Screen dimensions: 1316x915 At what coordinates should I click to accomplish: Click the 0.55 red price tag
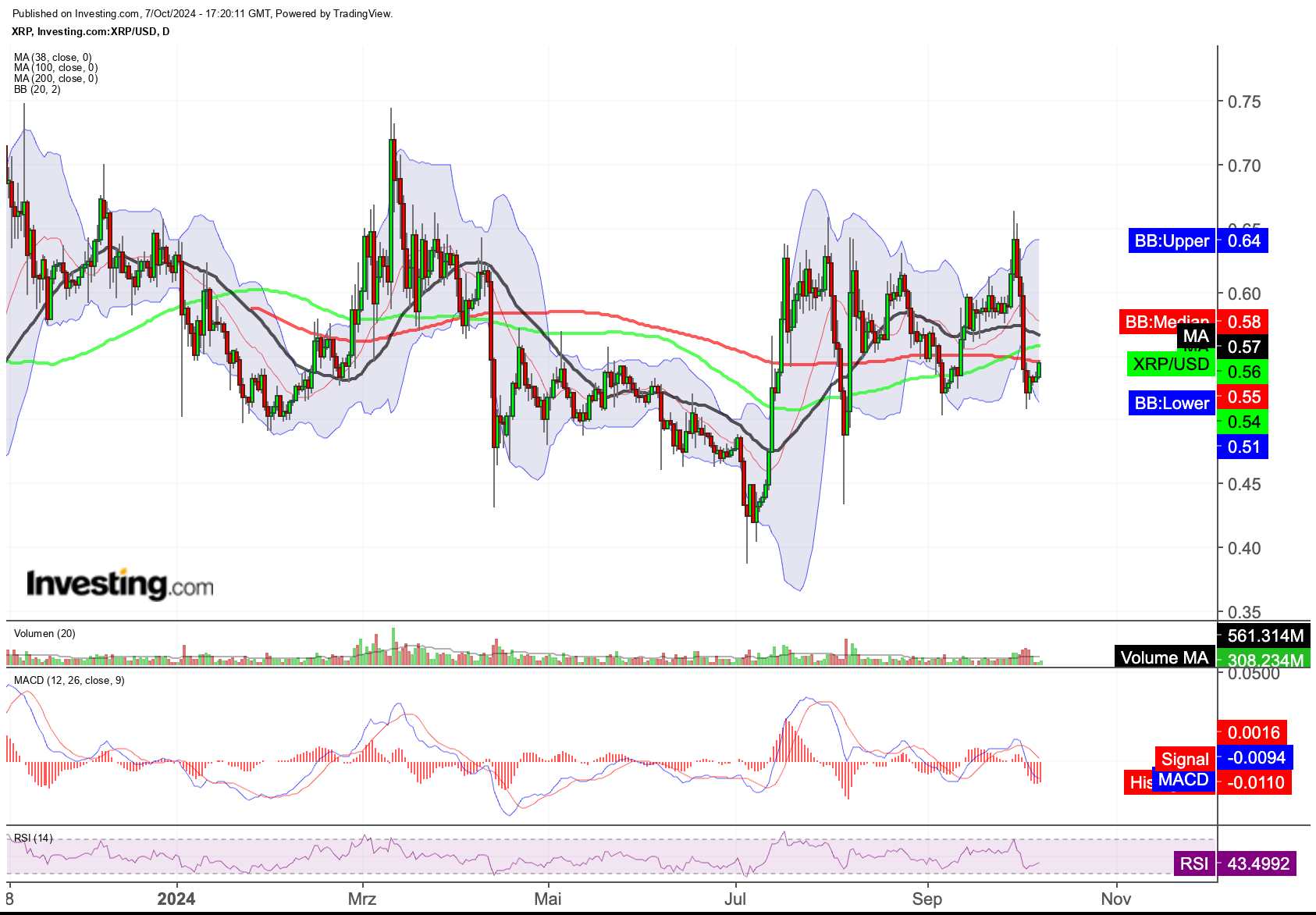1243,397
